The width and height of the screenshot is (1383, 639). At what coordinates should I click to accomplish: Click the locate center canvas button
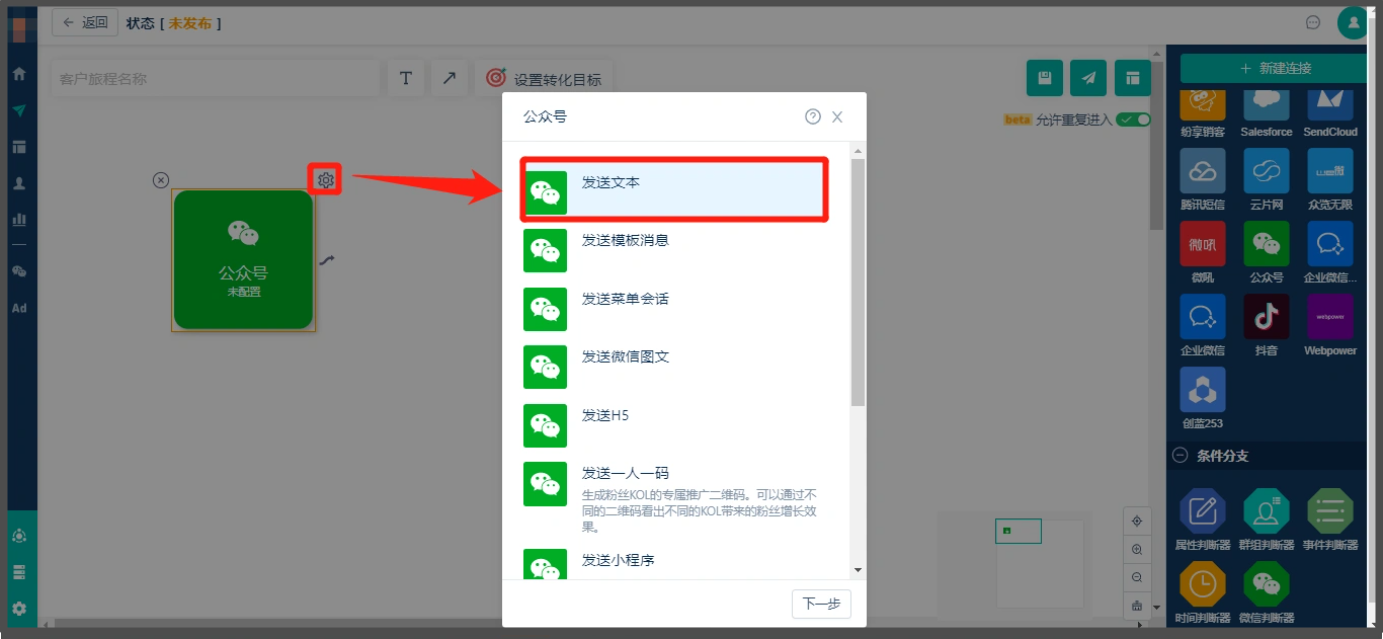[x=1136, y=521]
